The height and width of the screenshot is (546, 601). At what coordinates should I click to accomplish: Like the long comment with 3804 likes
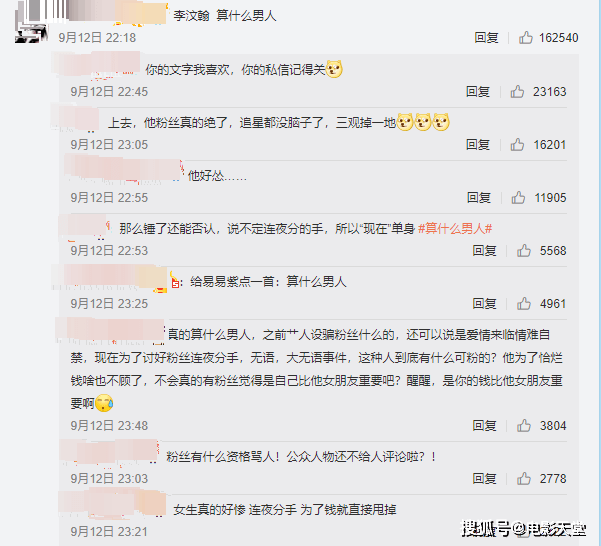point(524,425)
